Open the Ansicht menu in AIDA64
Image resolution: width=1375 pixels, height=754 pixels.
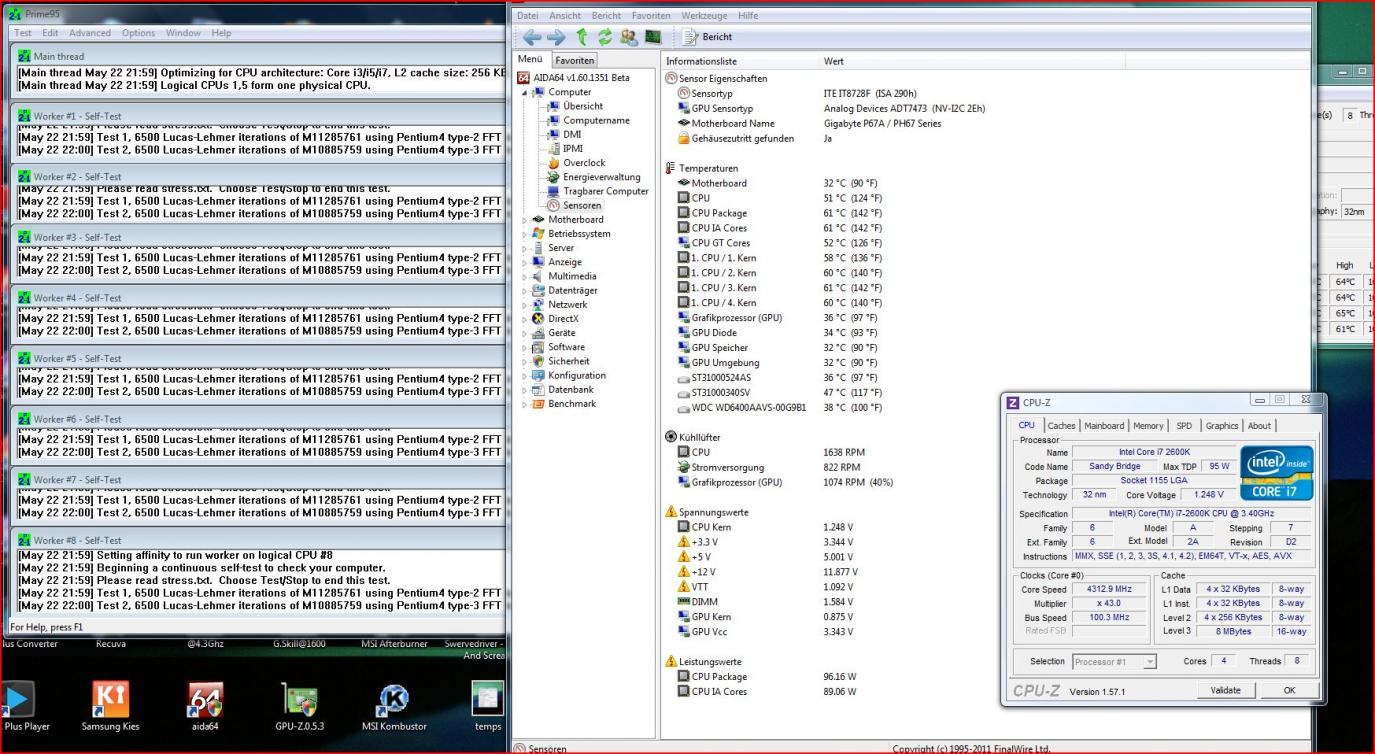tap(565, 16)
